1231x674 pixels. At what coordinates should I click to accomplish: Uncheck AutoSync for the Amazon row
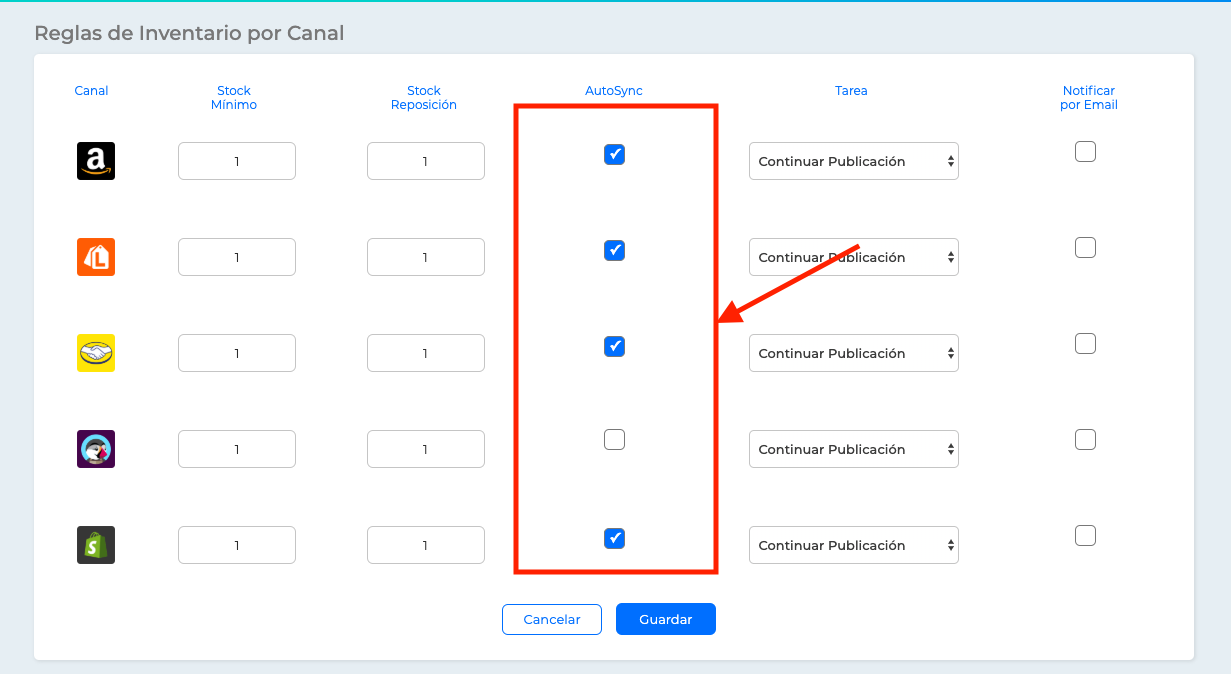(614, 154)
